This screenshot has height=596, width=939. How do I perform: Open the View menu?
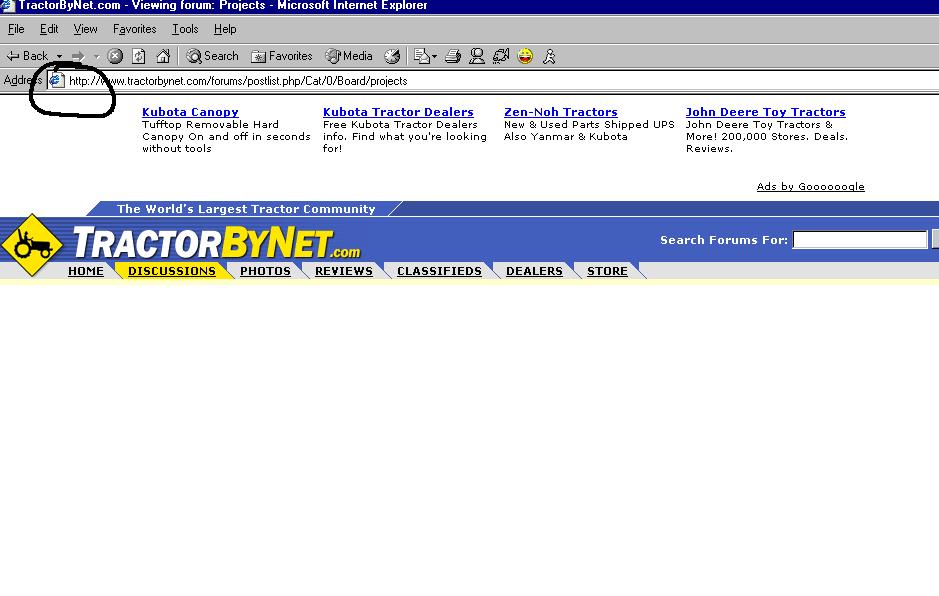[x=85, y=29]
